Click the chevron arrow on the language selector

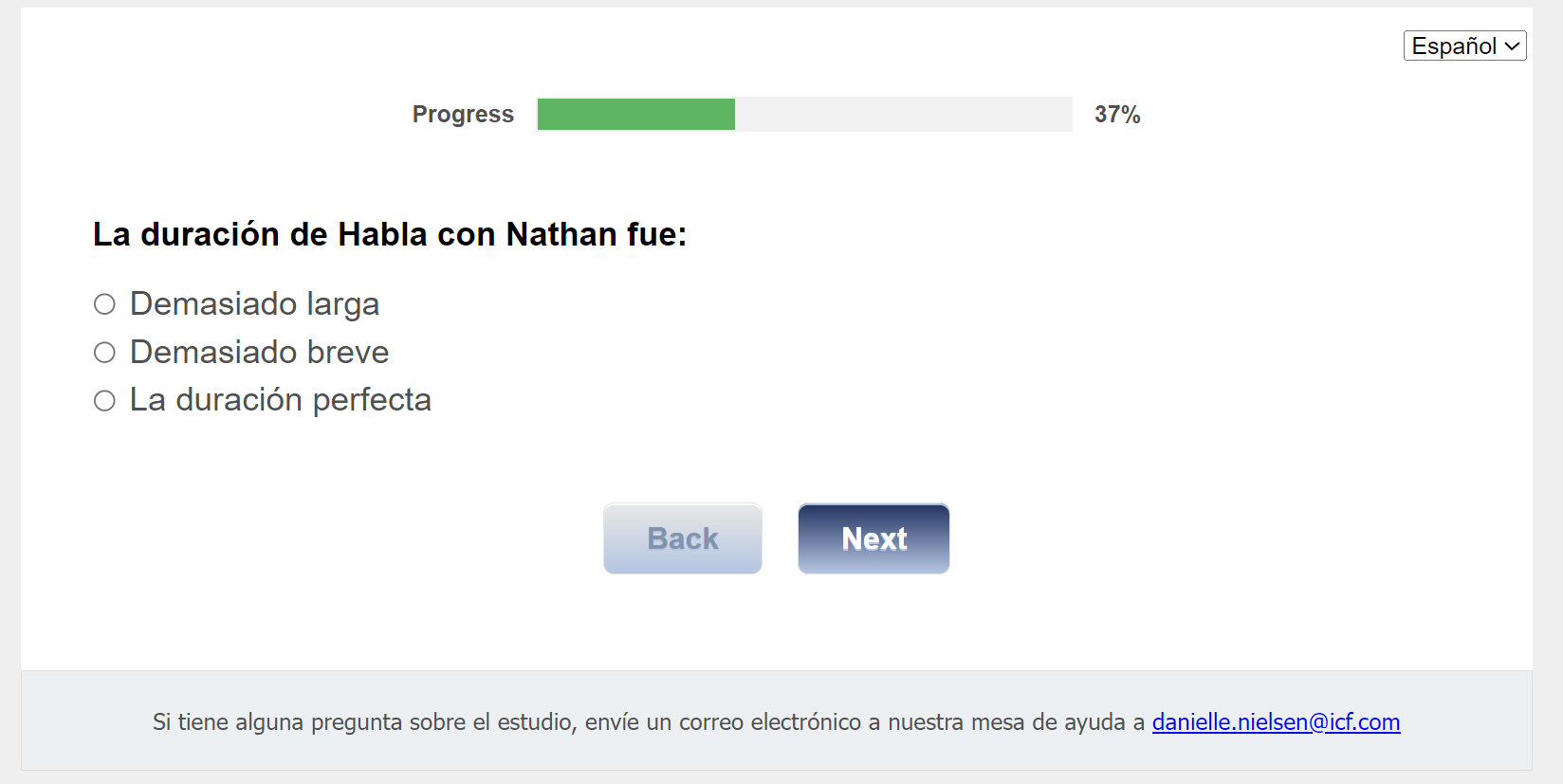1512,46
